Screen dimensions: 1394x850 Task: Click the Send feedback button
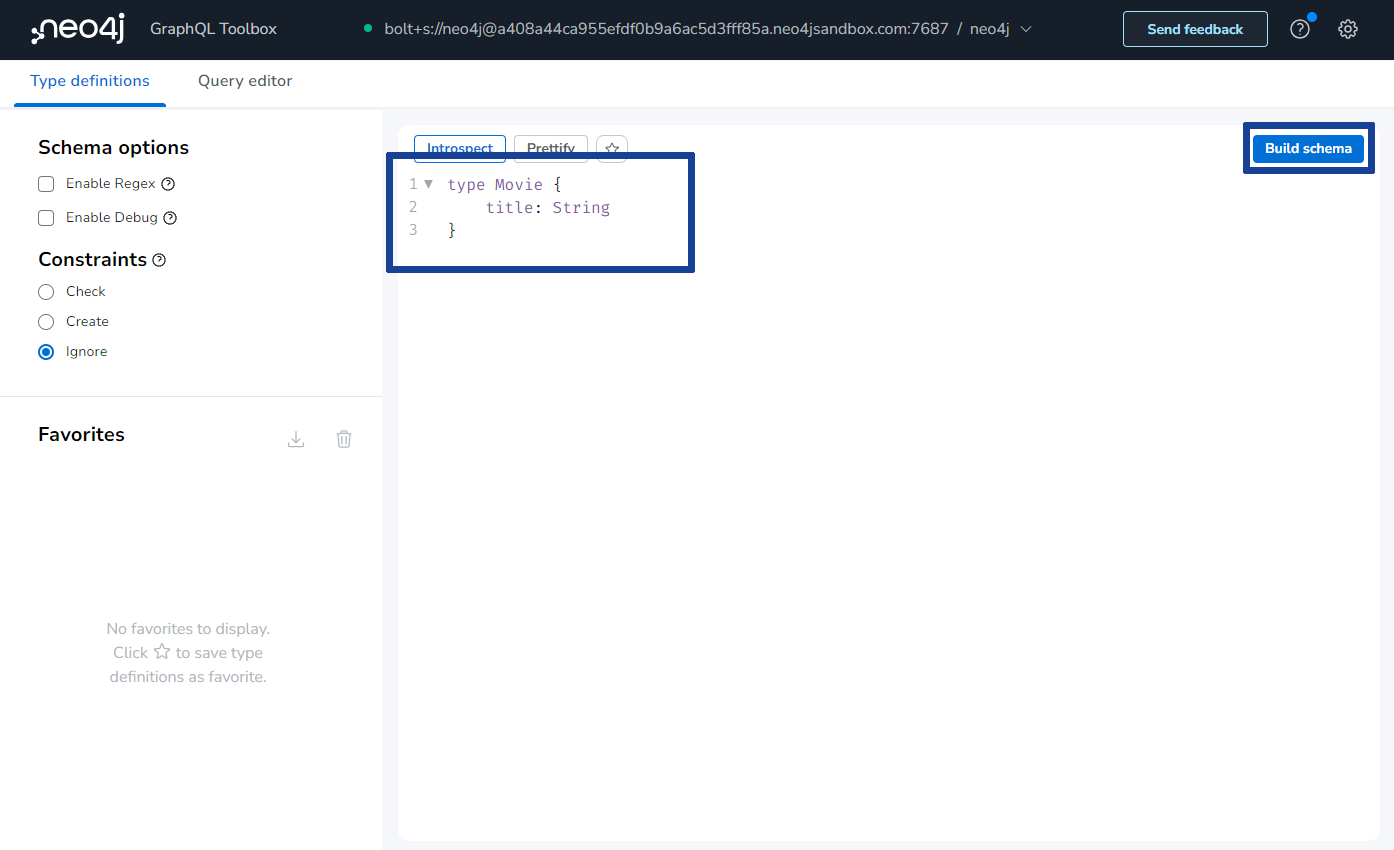pos(1195,28)
